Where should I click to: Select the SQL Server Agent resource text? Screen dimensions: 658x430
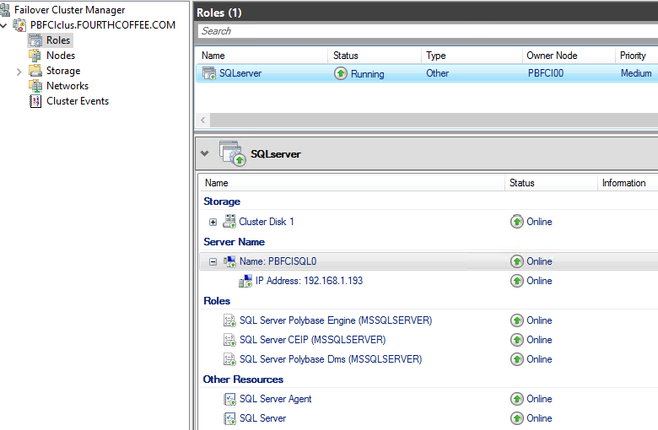275,399
